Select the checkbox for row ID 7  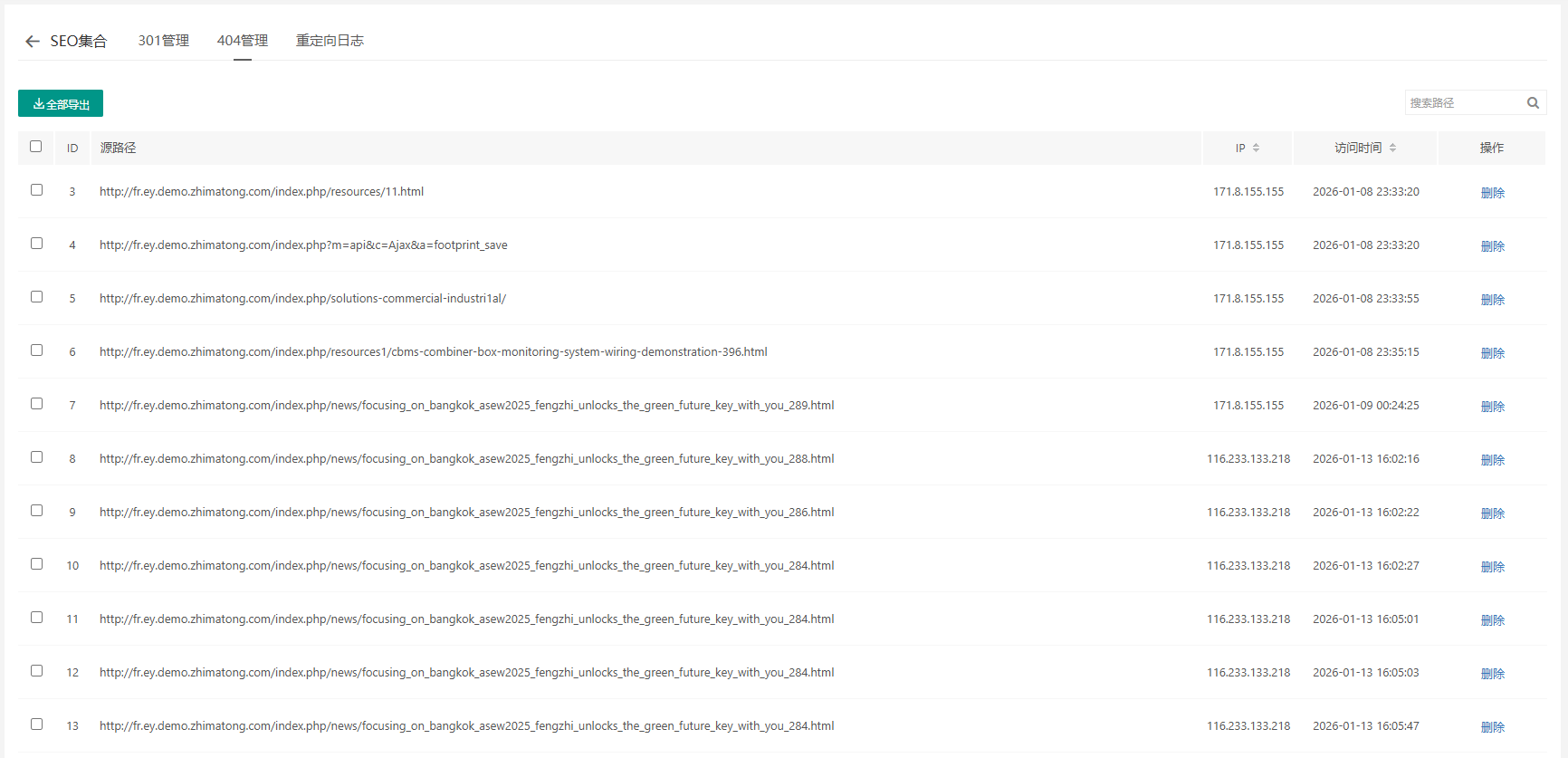37,404
